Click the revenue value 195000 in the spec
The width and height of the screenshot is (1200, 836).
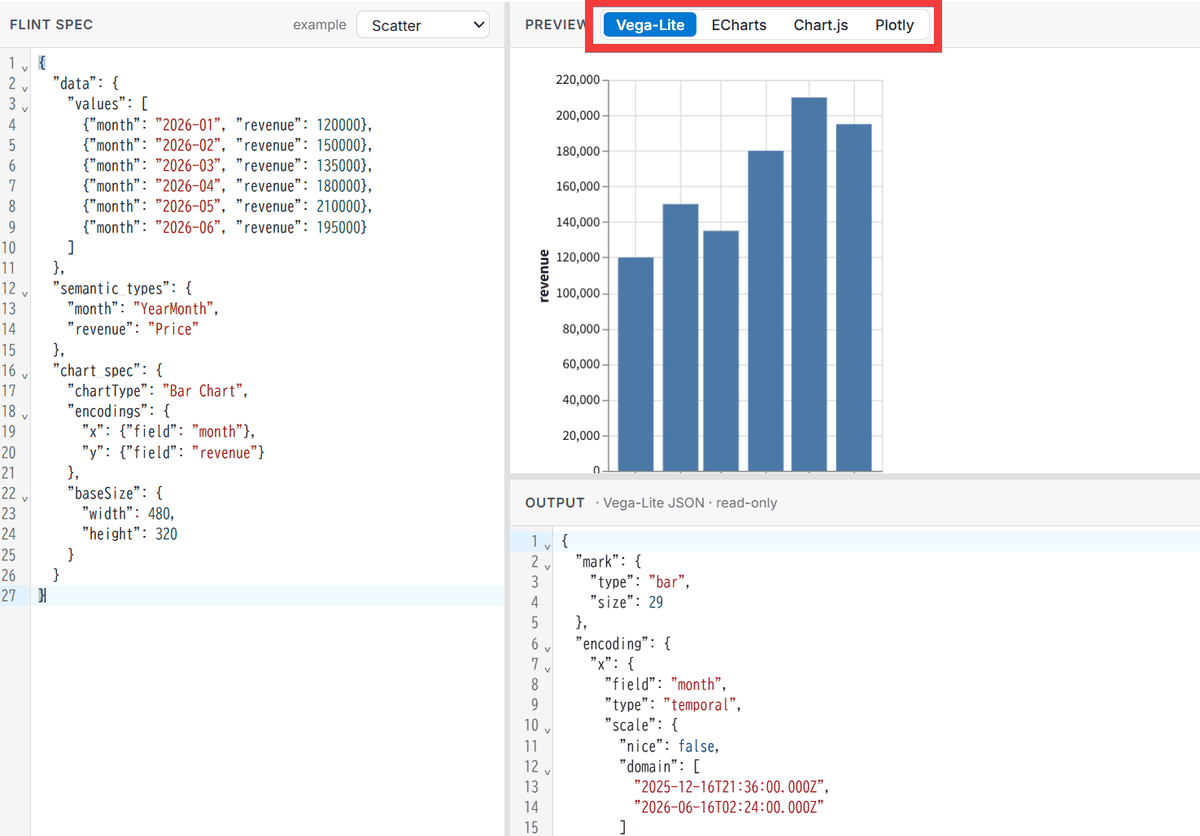coord(342,227)
